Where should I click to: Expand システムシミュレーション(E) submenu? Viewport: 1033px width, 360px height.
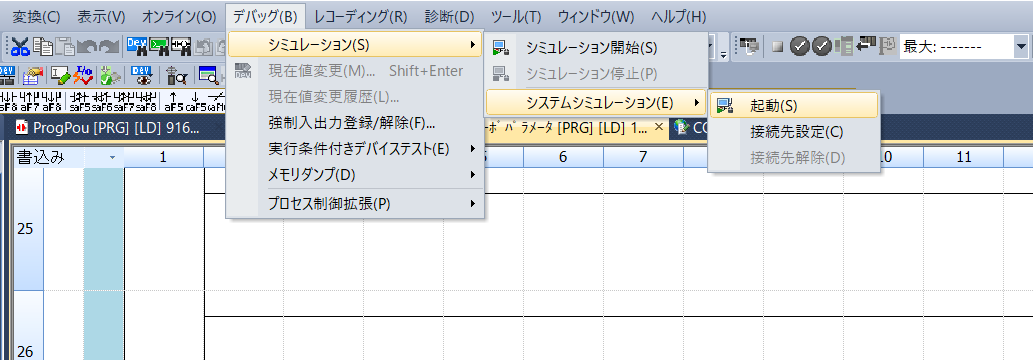(x=596, y=103)
